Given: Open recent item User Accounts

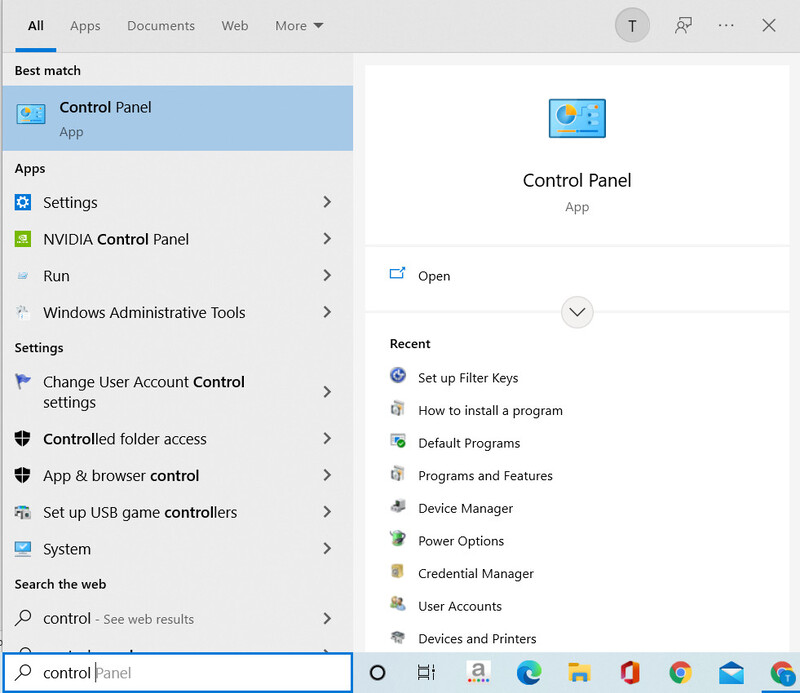Looking at the screenshot, I should pyautogui.click(x=460, y=606).
